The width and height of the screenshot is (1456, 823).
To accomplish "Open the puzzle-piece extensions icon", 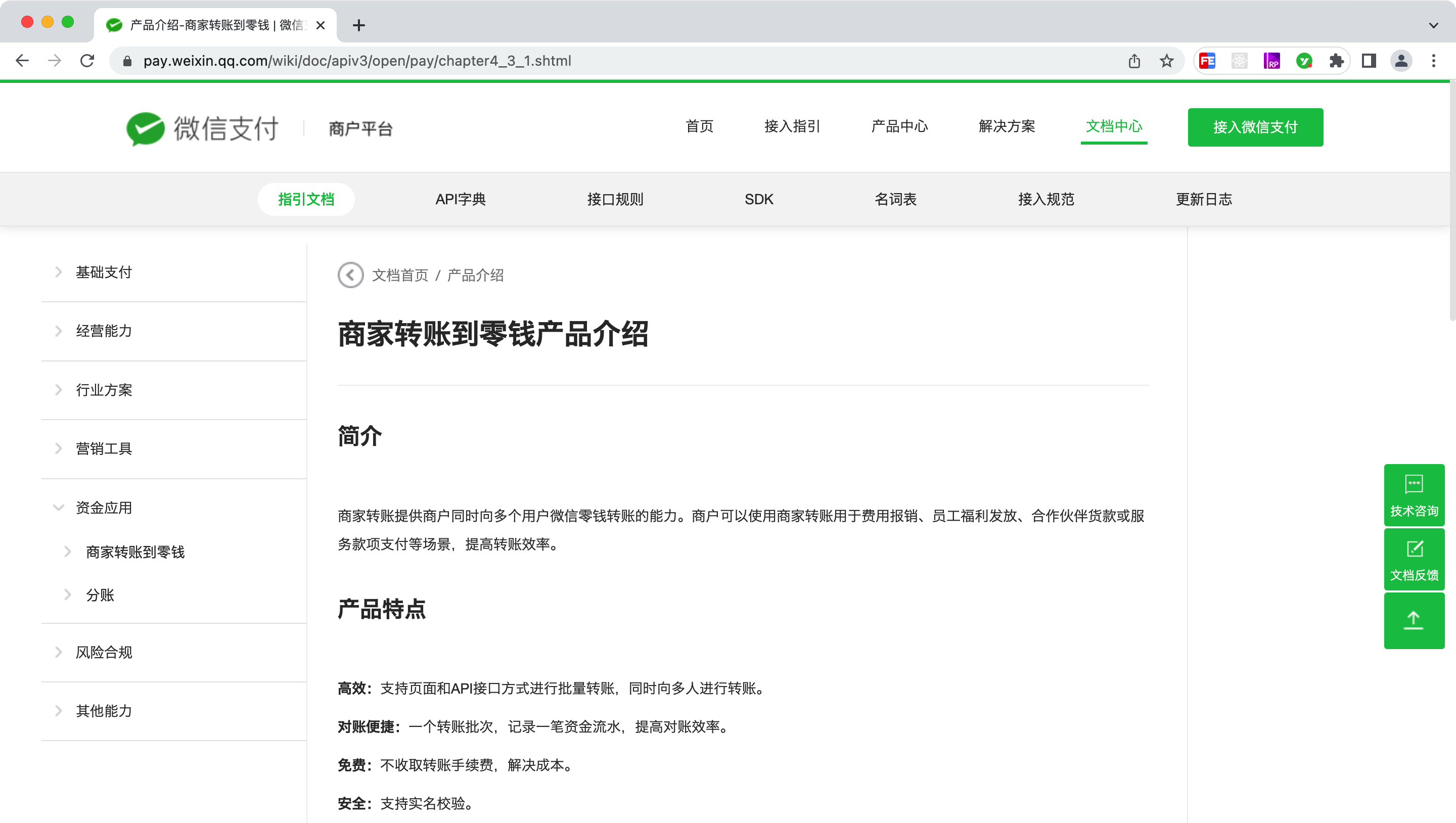I will 1336,61.
